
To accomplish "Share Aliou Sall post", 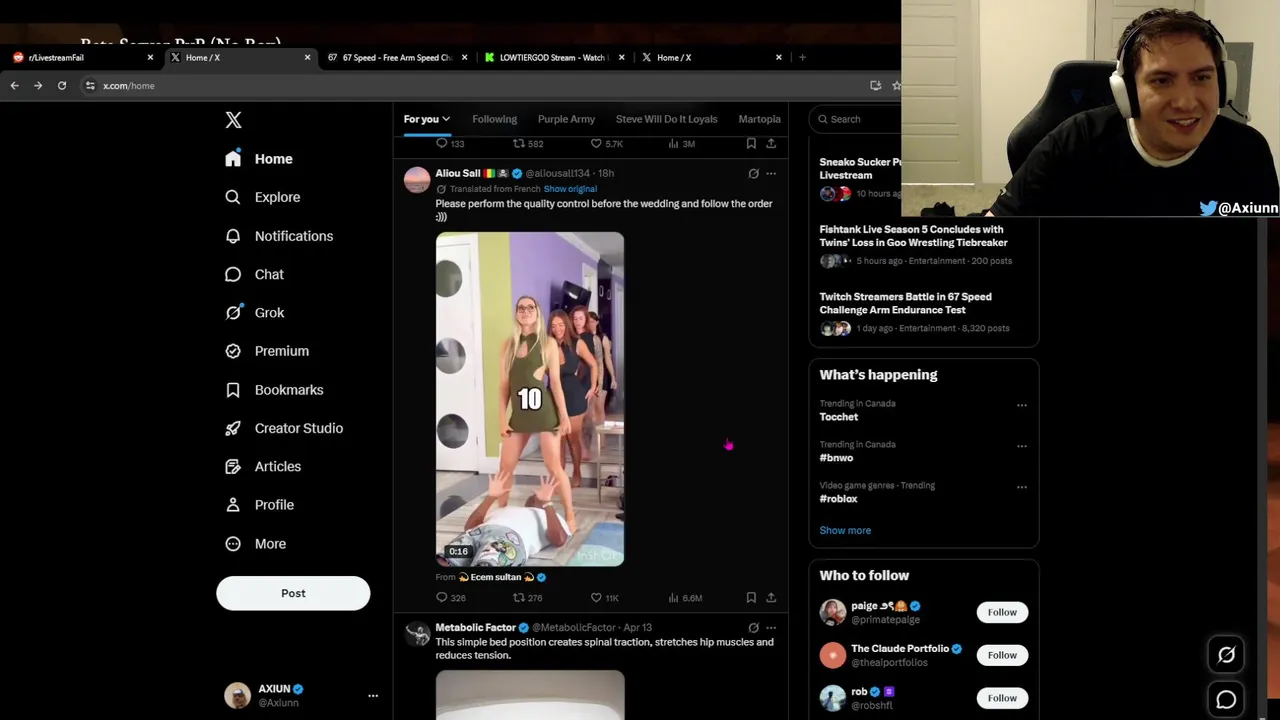I will click(x=771, y=598).
